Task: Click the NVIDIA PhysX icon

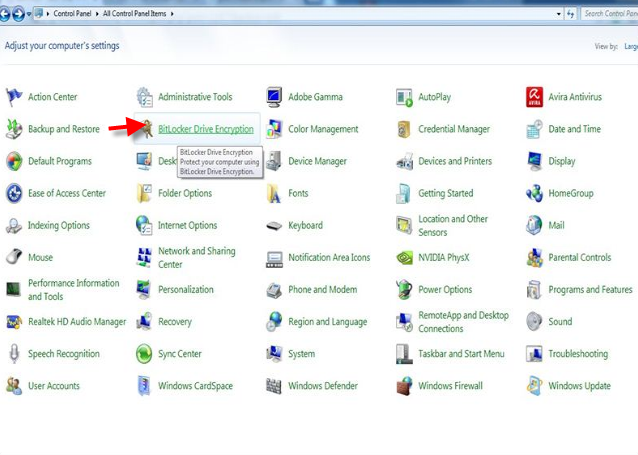Action: click(x=404, y=258)
